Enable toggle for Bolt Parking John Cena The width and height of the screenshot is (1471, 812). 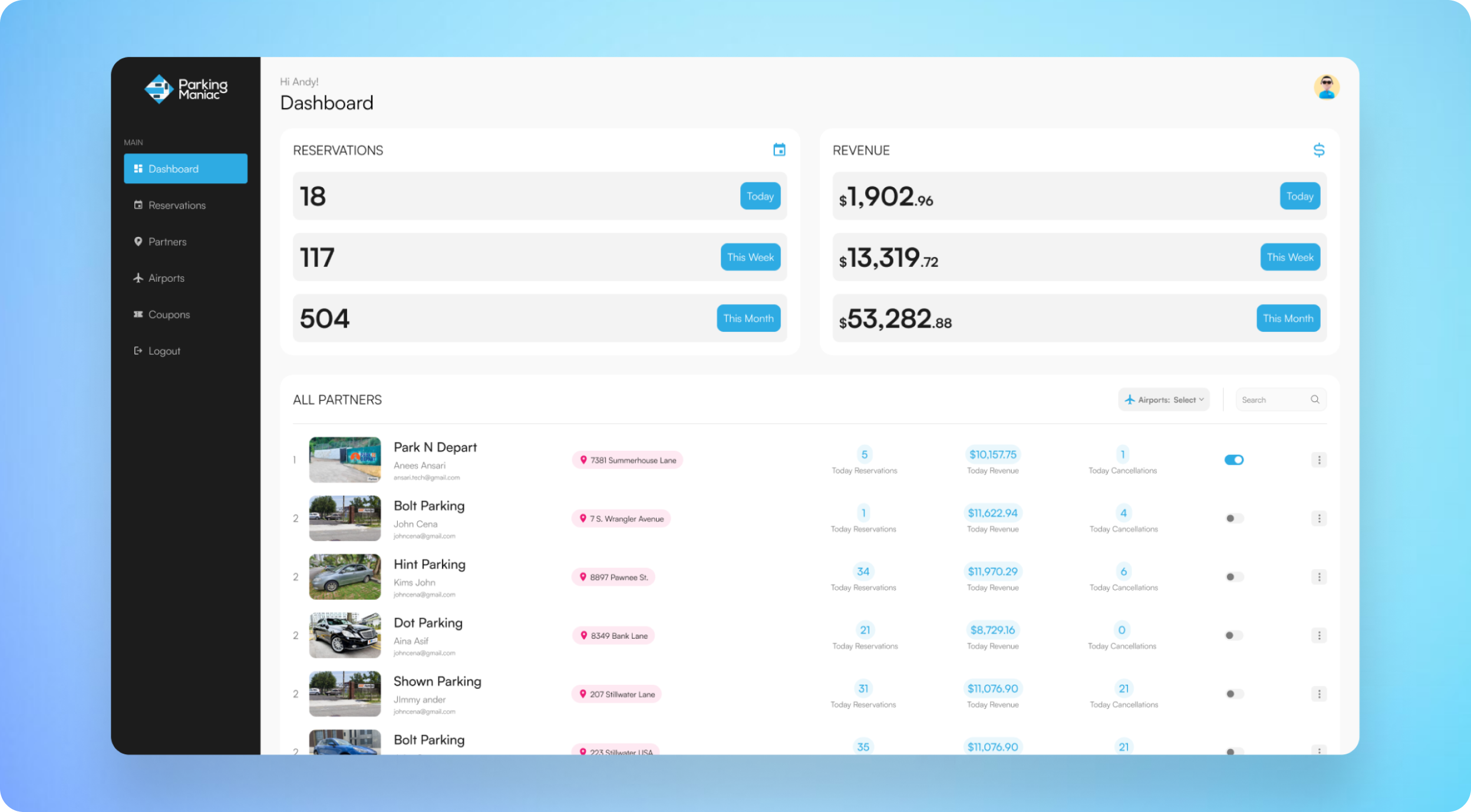1234,519
